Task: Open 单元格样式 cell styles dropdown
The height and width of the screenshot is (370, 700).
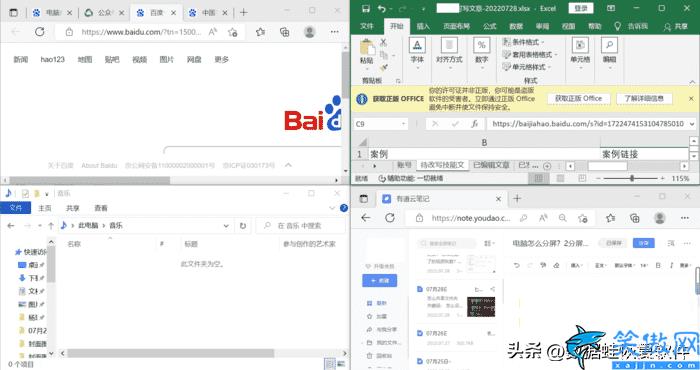Action: 526,67
